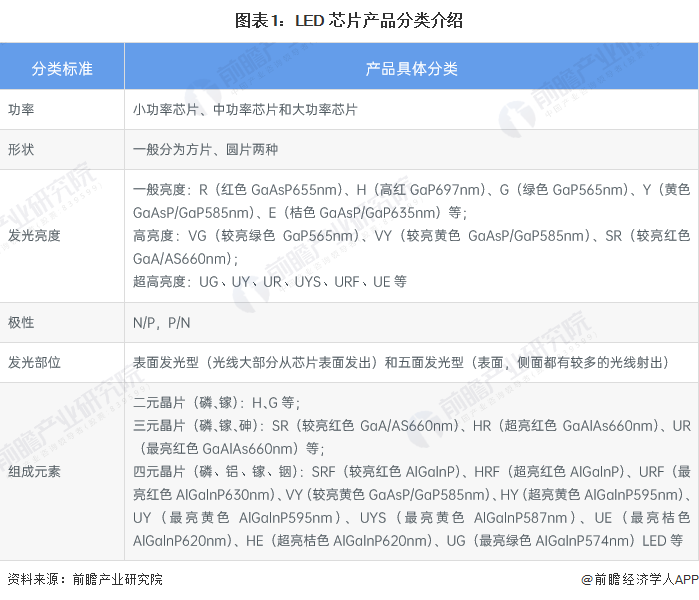Viewport: 699px width, 600px height.
Task: Click the 资料来源：前瞻产业研究院 source text
Action: 85,579
